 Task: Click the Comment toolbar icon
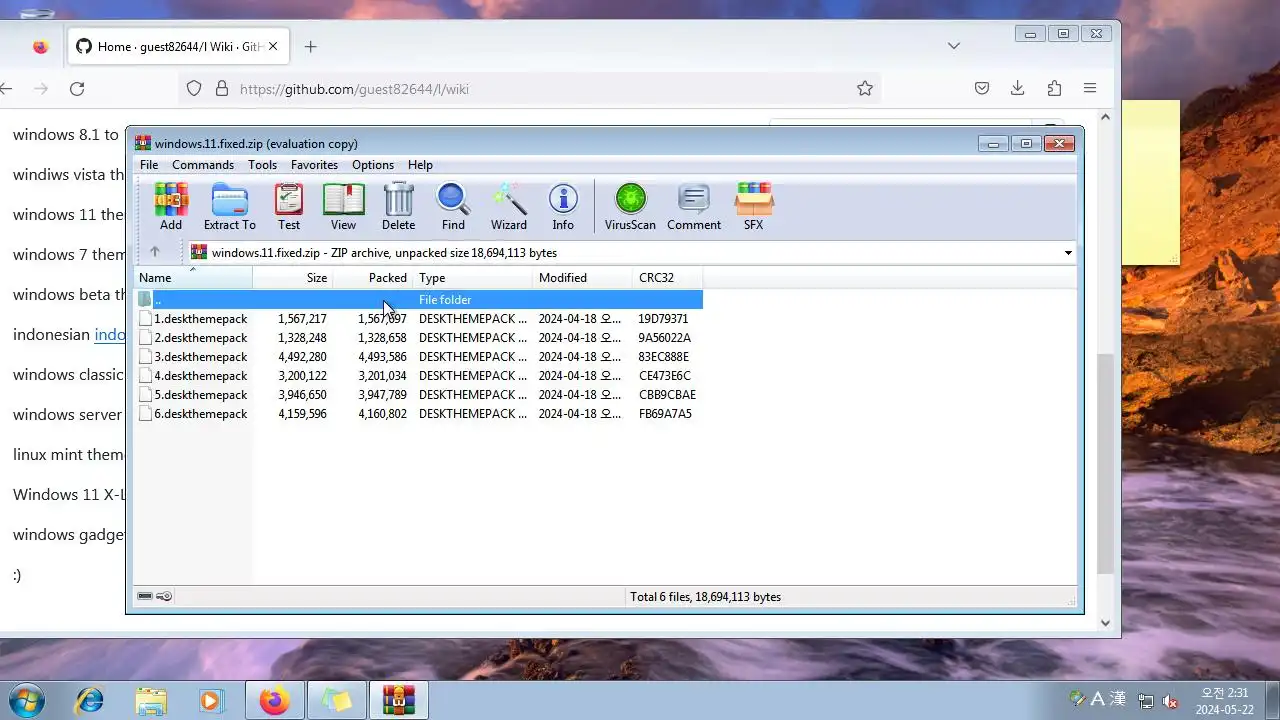(x=694, y=207)
